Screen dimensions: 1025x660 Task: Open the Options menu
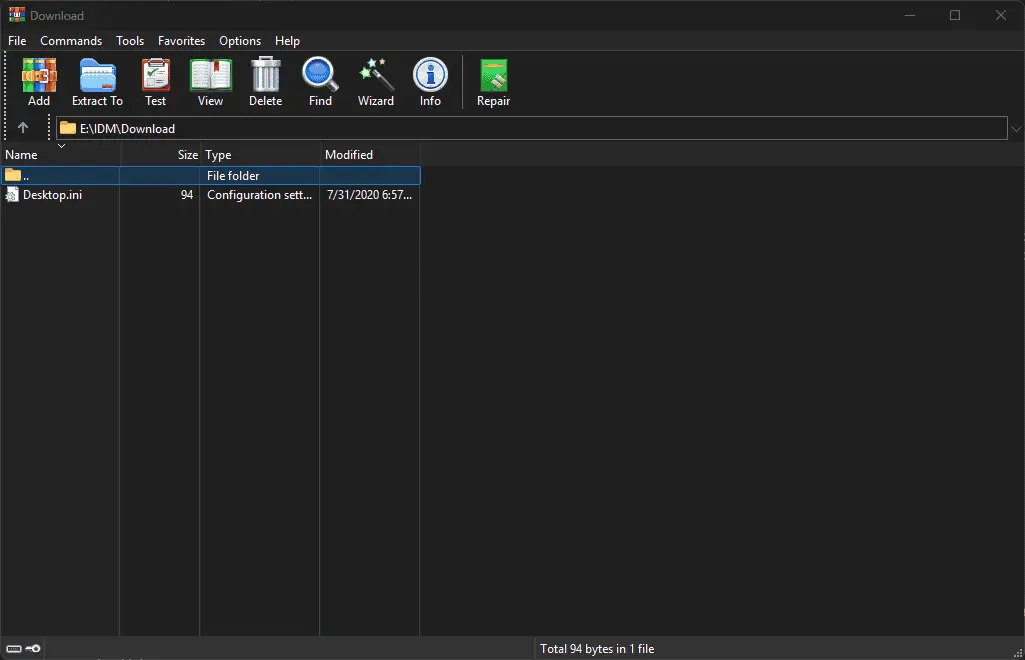click(240, 41)
